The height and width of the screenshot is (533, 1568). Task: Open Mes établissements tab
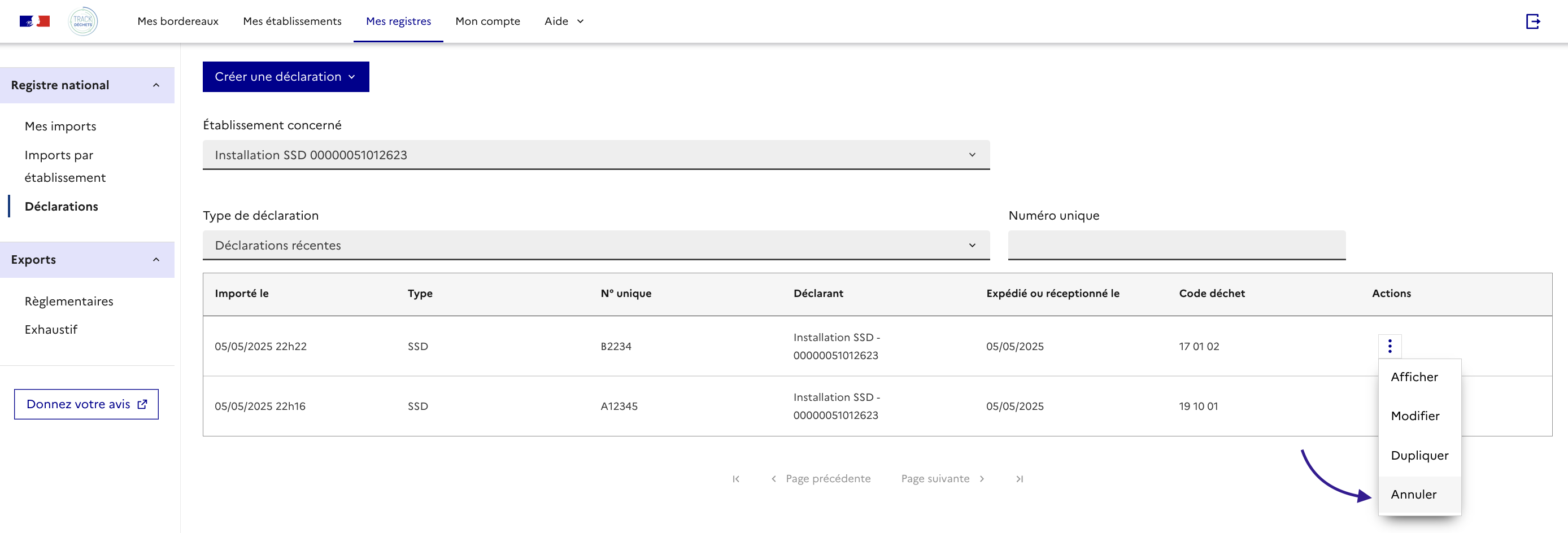[x=292, y=21]
